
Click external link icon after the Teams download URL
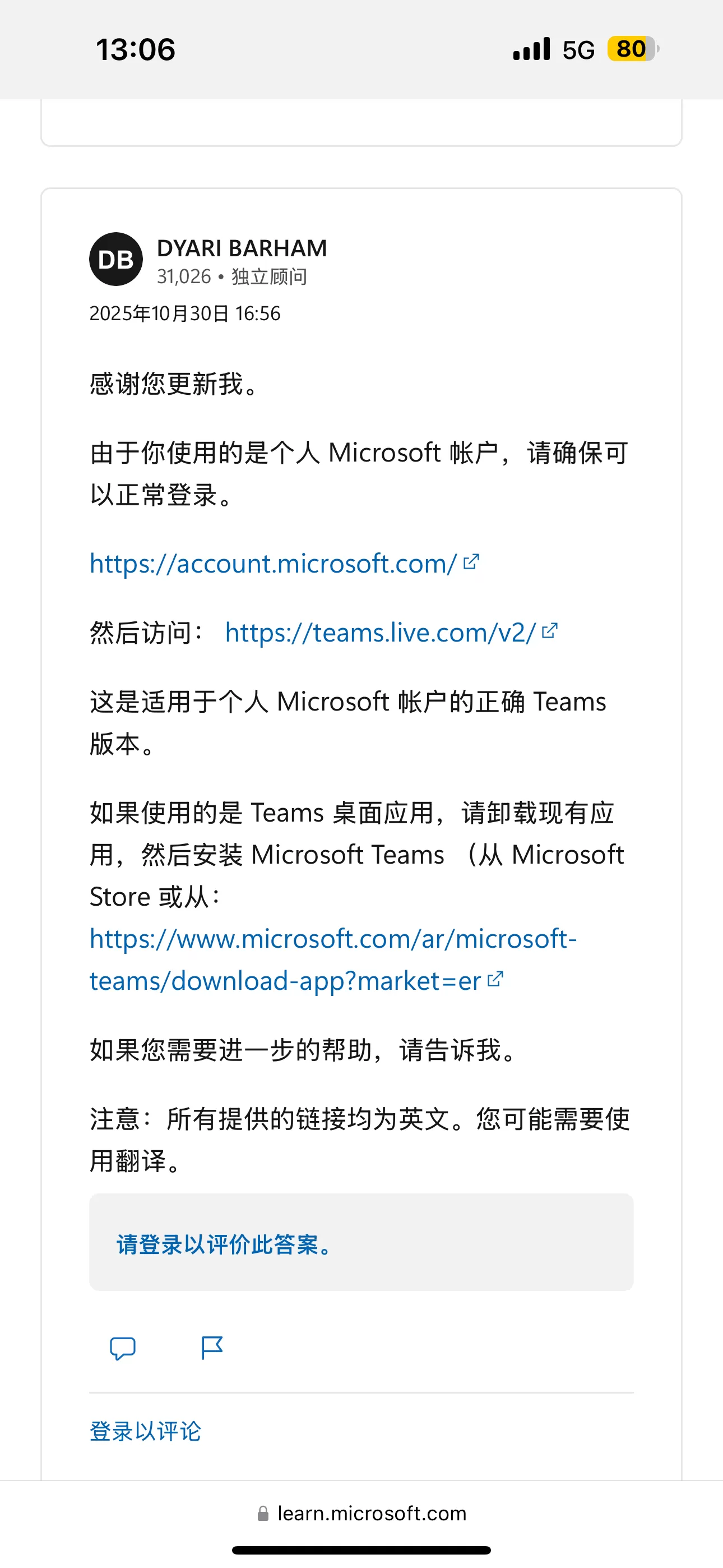(497, 980)
